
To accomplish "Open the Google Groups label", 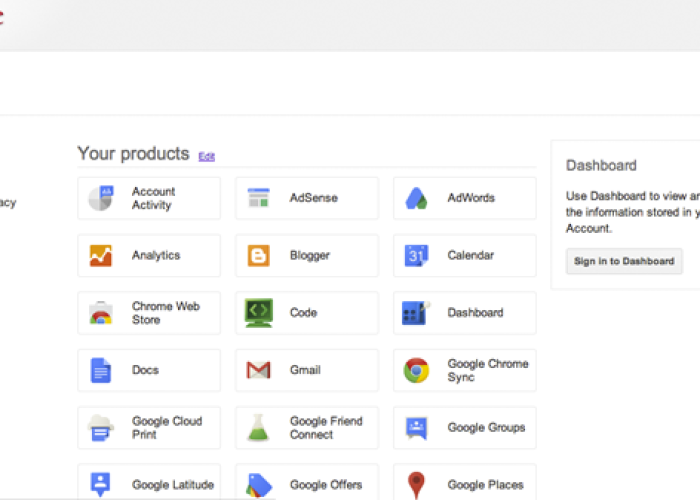I will click(486, 428).
